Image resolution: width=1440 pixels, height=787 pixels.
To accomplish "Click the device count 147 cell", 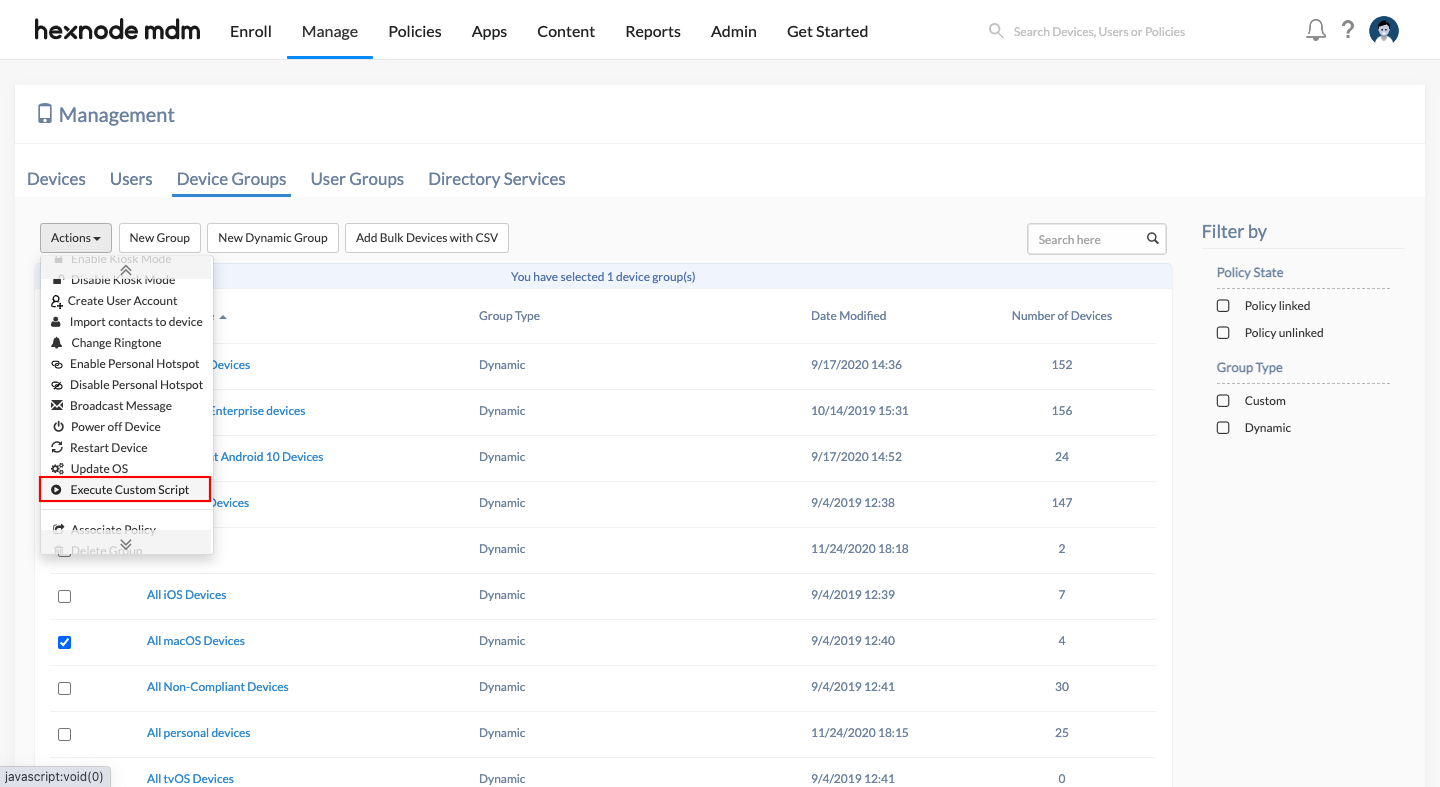I will tap(1062, 503).
